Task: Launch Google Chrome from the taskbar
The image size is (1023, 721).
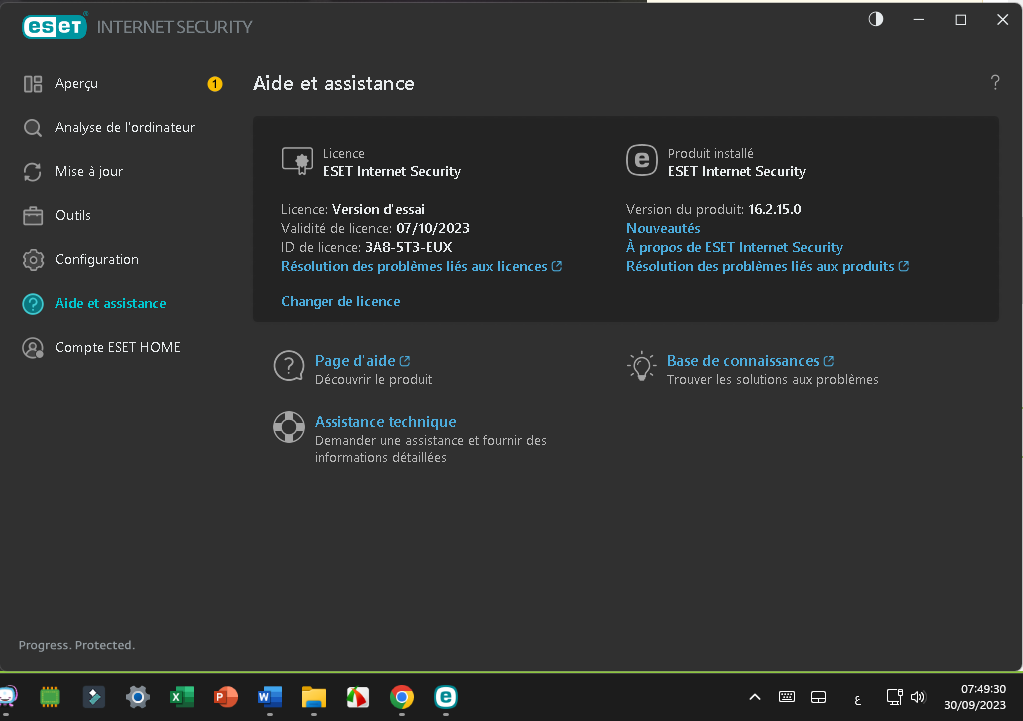Action: (402, 697)
